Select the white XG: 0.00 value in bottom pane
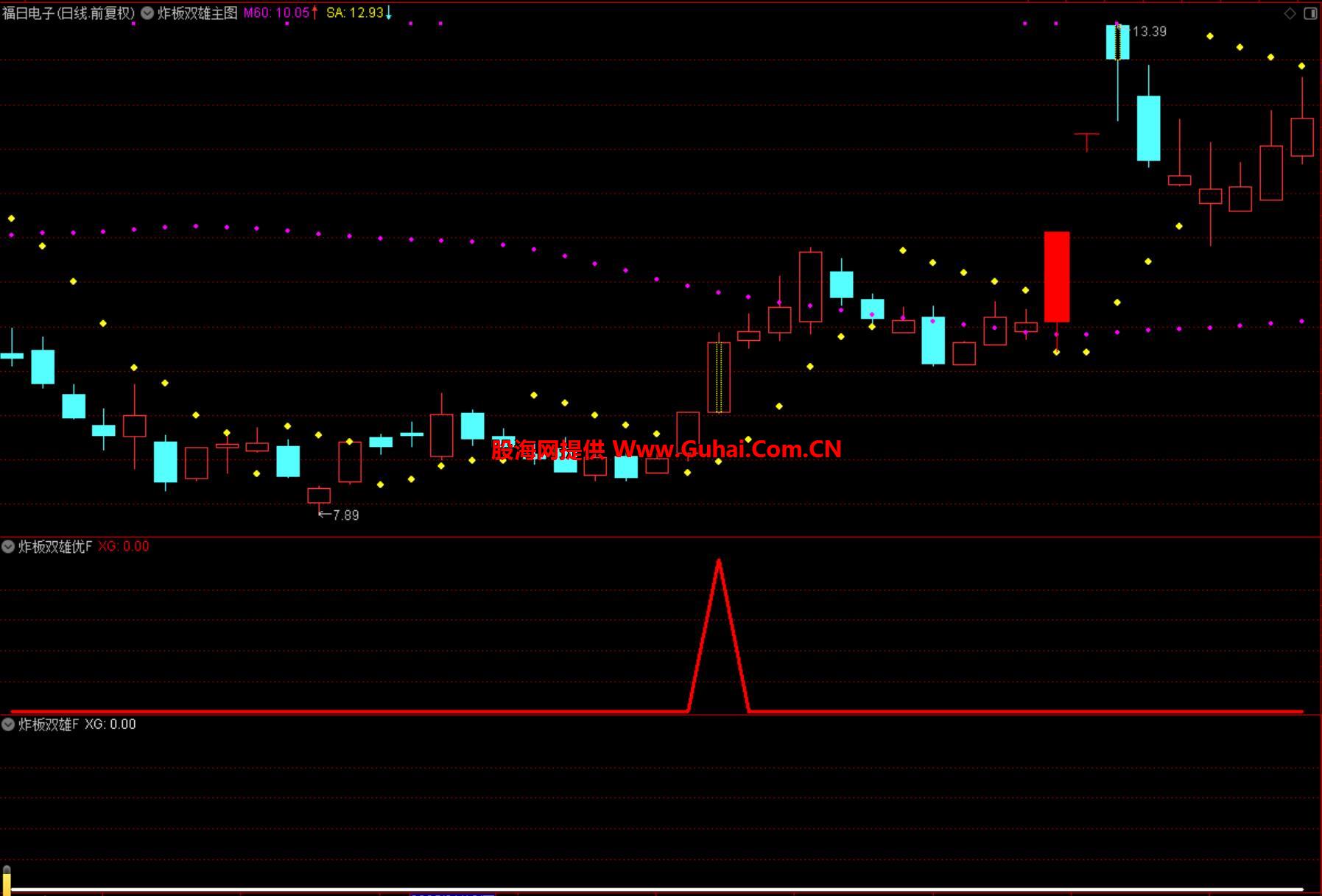Screen dimensions: 1322x896 pos(110,724)
